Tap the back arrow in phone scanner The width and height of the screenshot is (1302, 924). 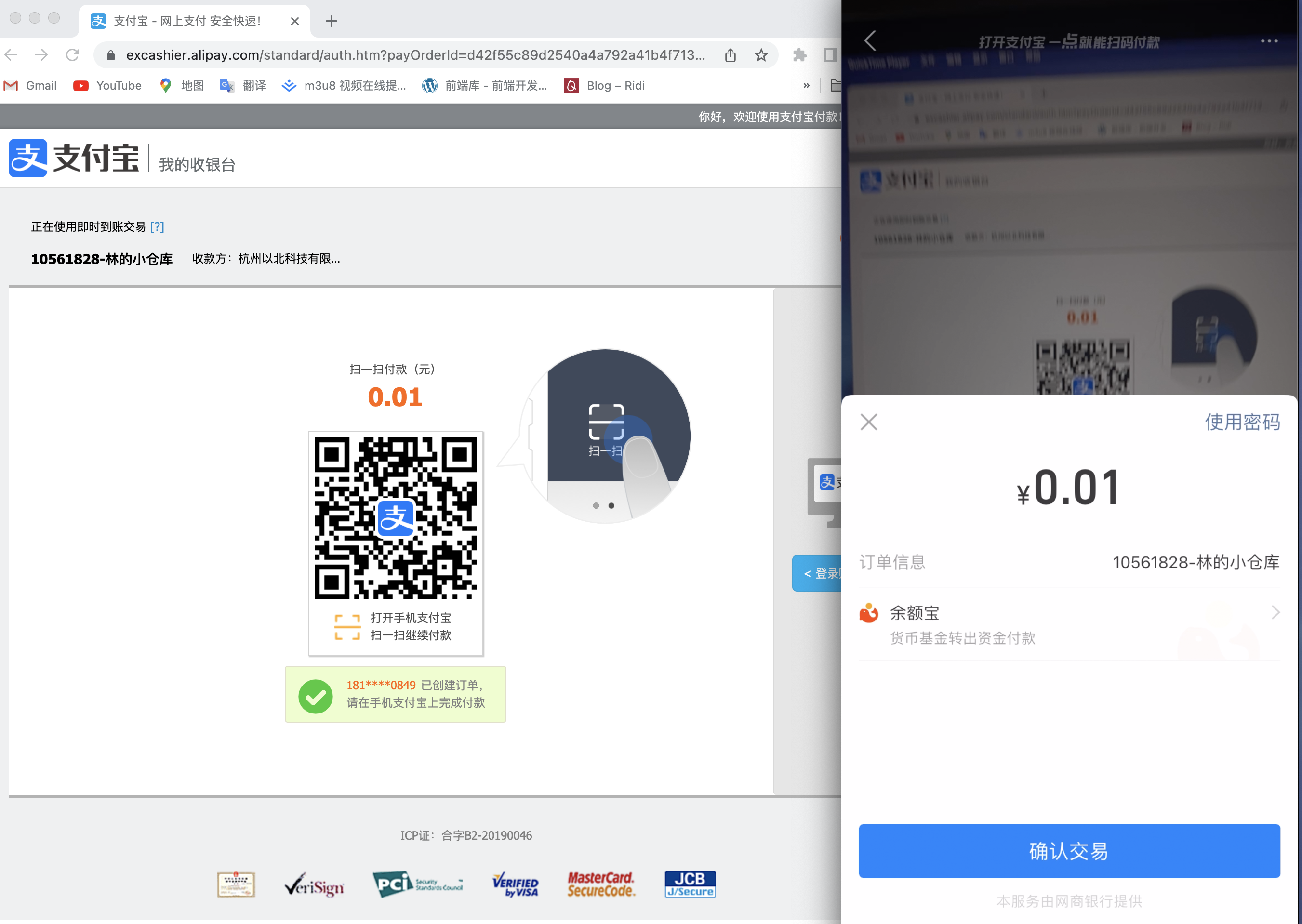pos(870,40)
